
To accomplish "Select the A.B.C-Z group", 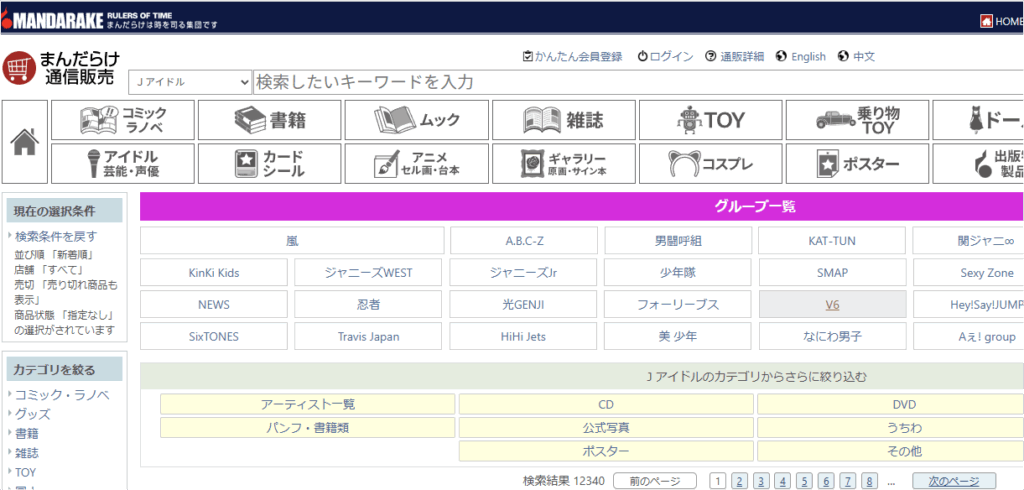I will click(x=524, y=240).
